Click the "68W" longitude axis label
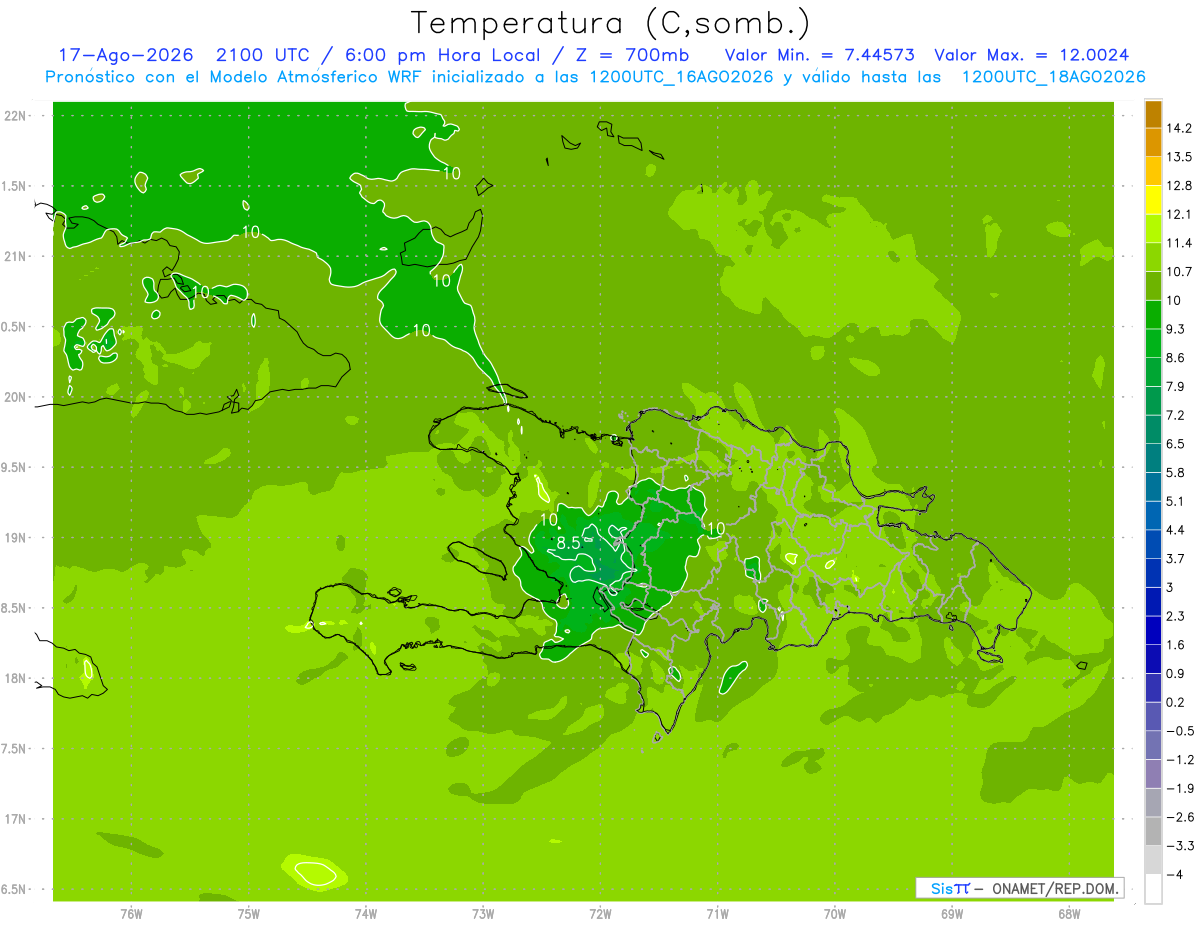The image size is (1200, 927). tap(1069, 914)
